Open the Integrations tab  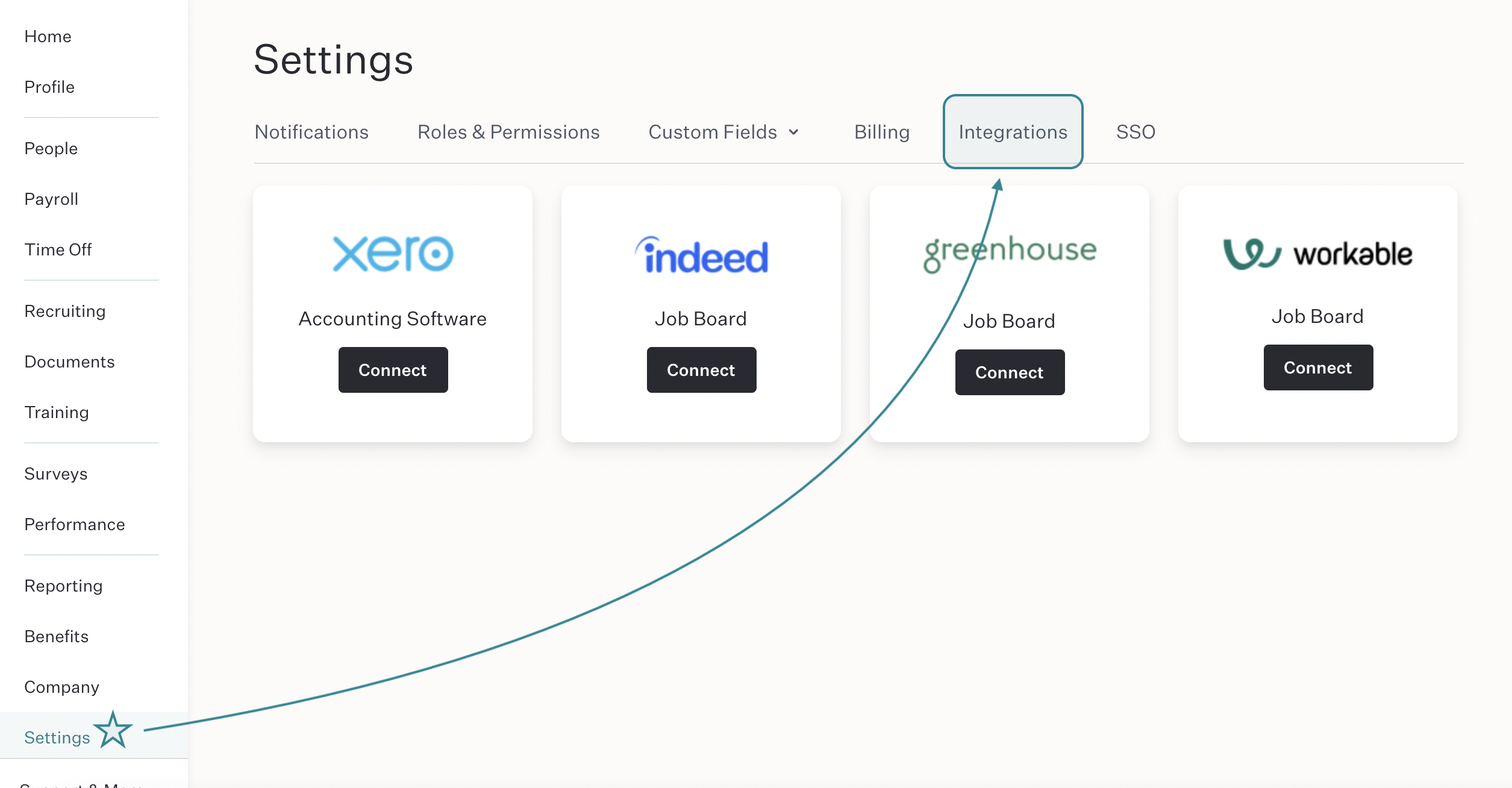pos(1013,132)
